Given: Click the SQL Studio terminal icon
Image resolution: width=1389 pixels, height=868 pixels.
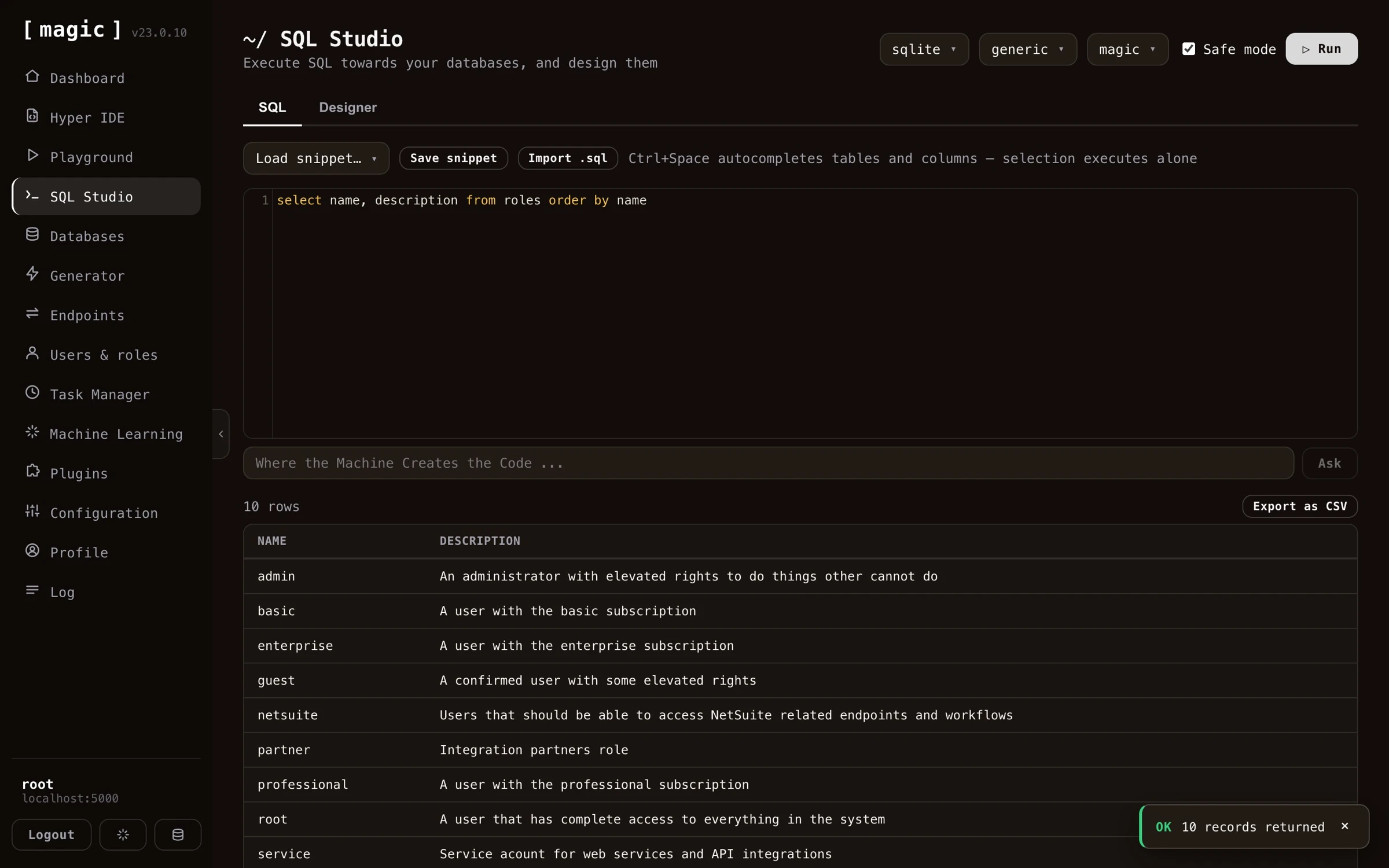Looking at the screenshot, I should (32, 195).
